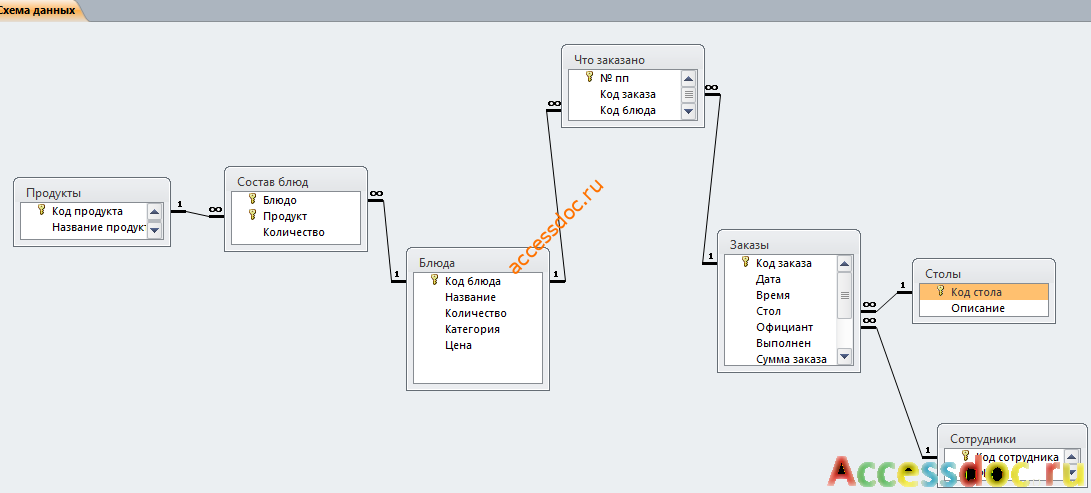1091x493 pixels.
Task: Click scroll-down arrow in Что заказано table
Action: (688, 111)
